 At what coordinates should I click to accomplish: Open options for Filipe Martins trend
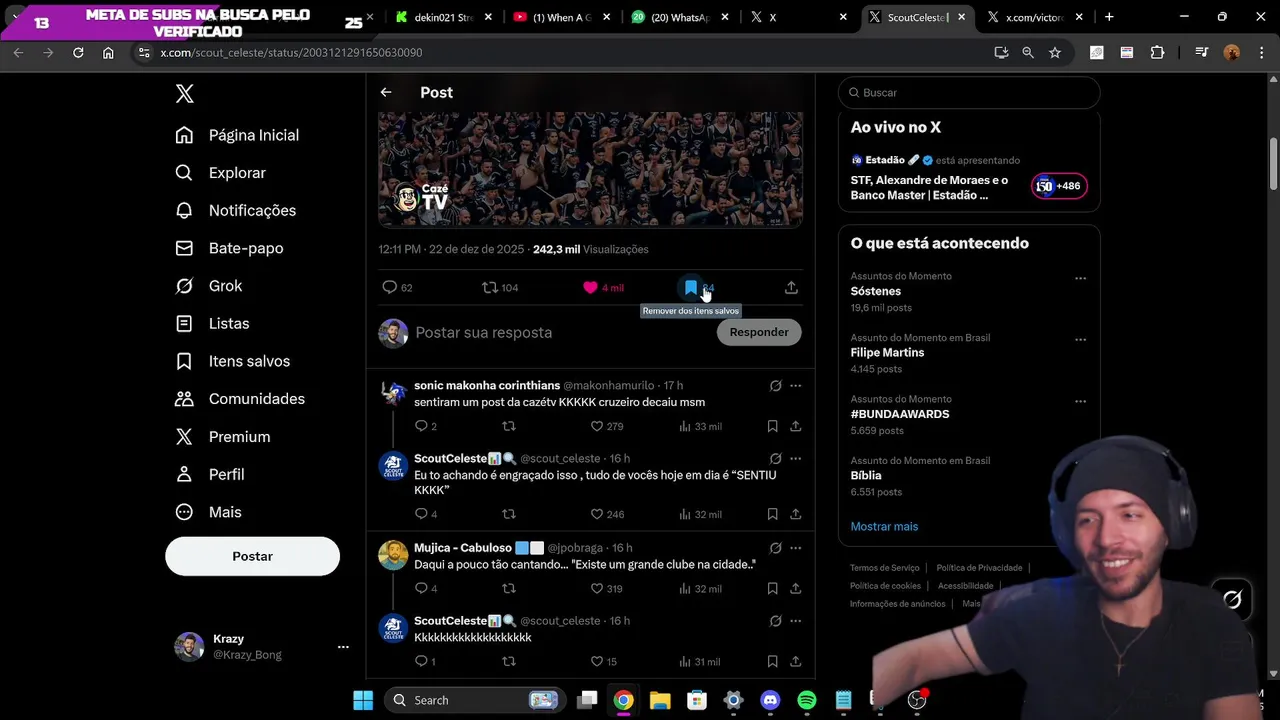pos(1080,340)
